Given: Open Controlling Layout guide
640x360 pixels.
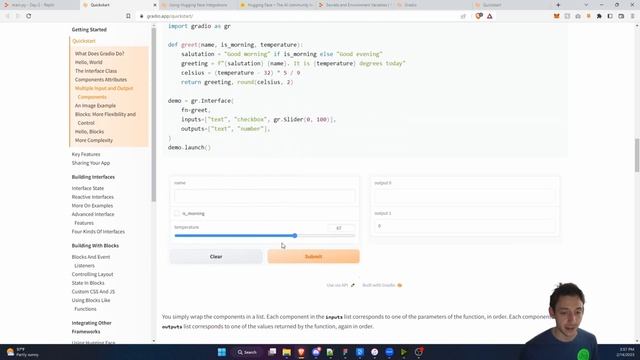Looking at the screenshot, I should pos(93,274).
